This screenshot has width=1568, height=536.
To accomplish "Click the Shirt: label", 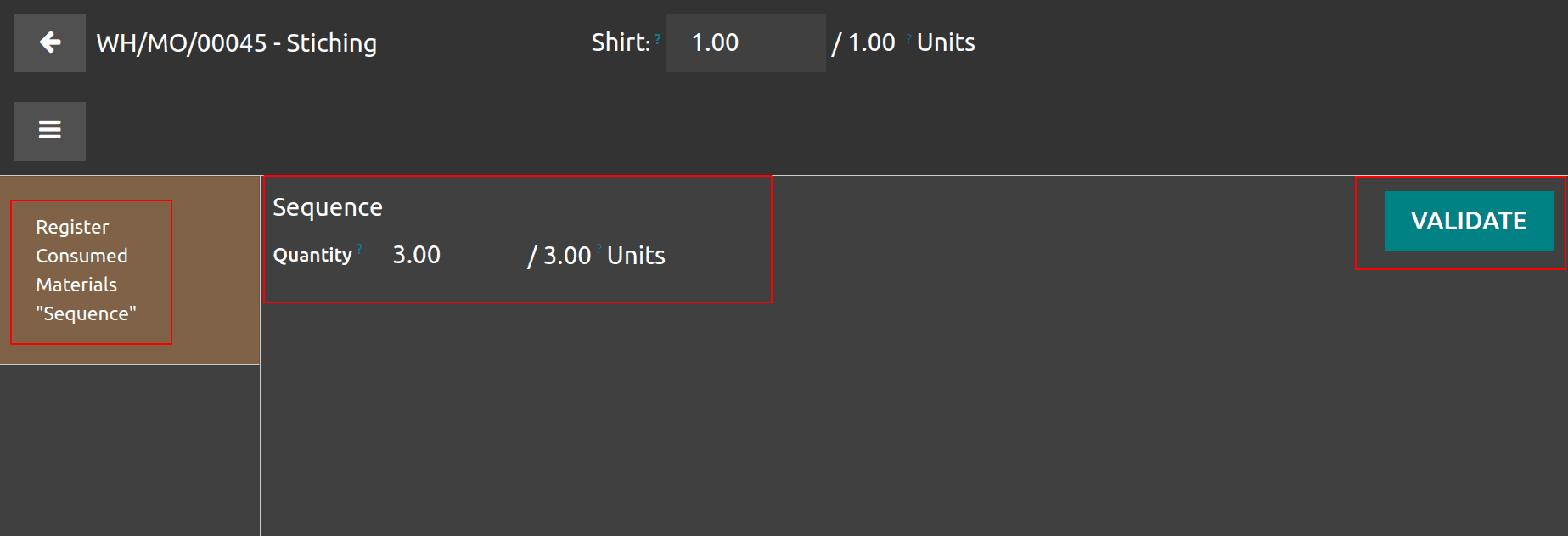I will (621, 42).
